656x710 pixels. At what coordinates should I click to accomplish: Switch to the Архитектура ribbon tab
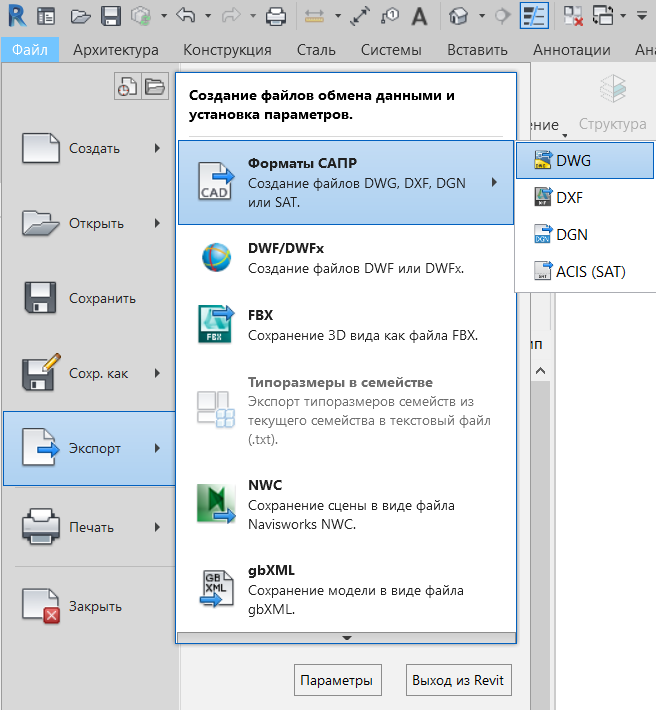tap(116, 49)
